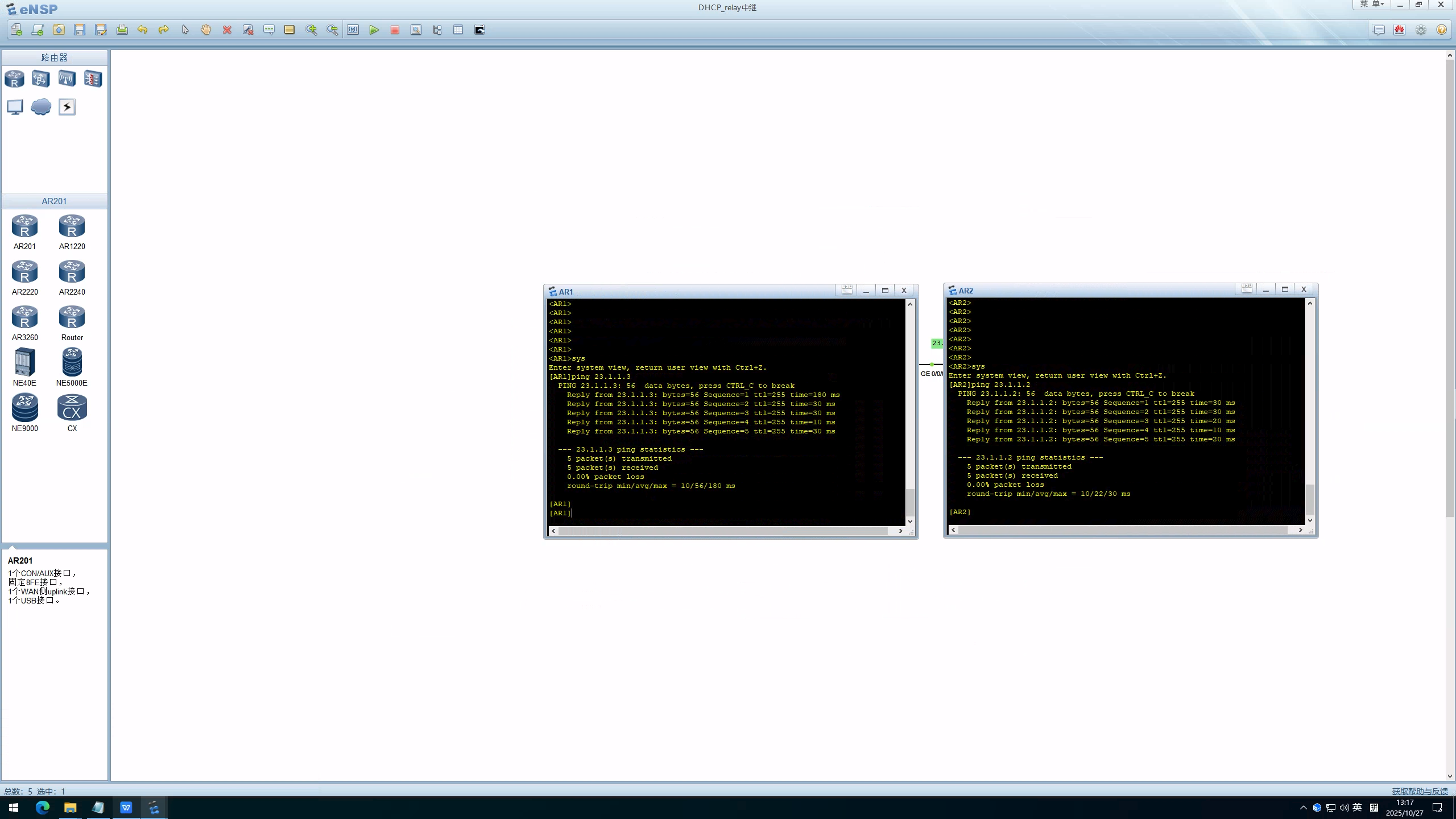Click the red Stop devices button

pyautogui.click(x=395, y=30)
